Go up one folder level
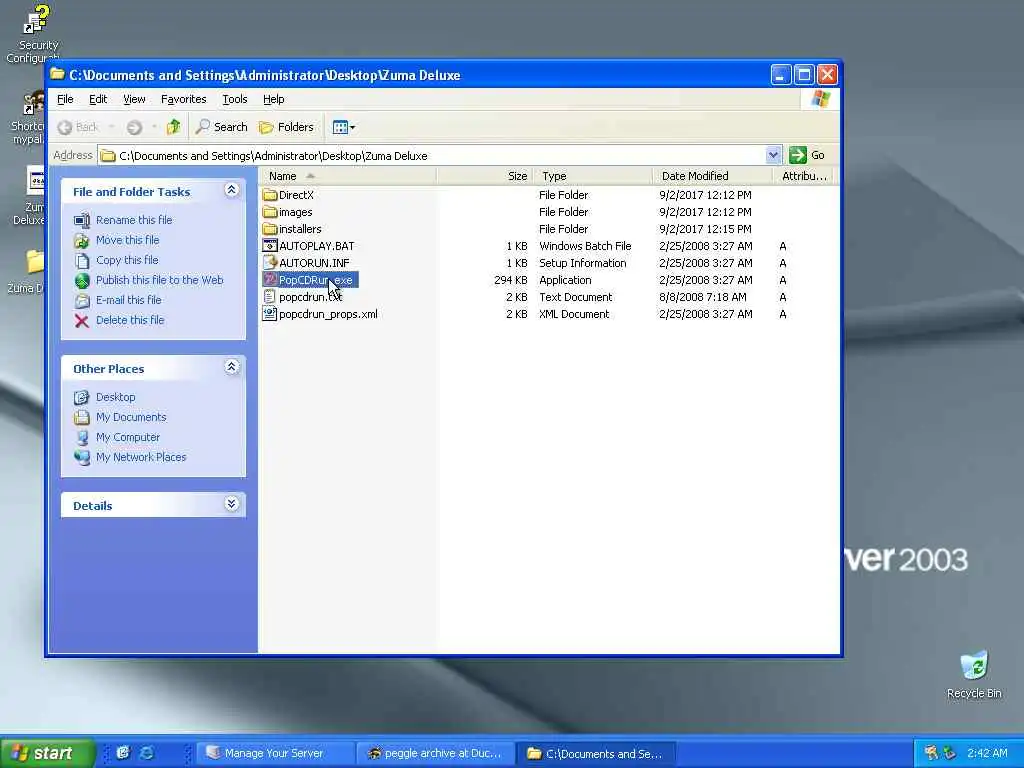This screenshot has width=1024, height=768. pyautogui.click(x=173, y=127)
